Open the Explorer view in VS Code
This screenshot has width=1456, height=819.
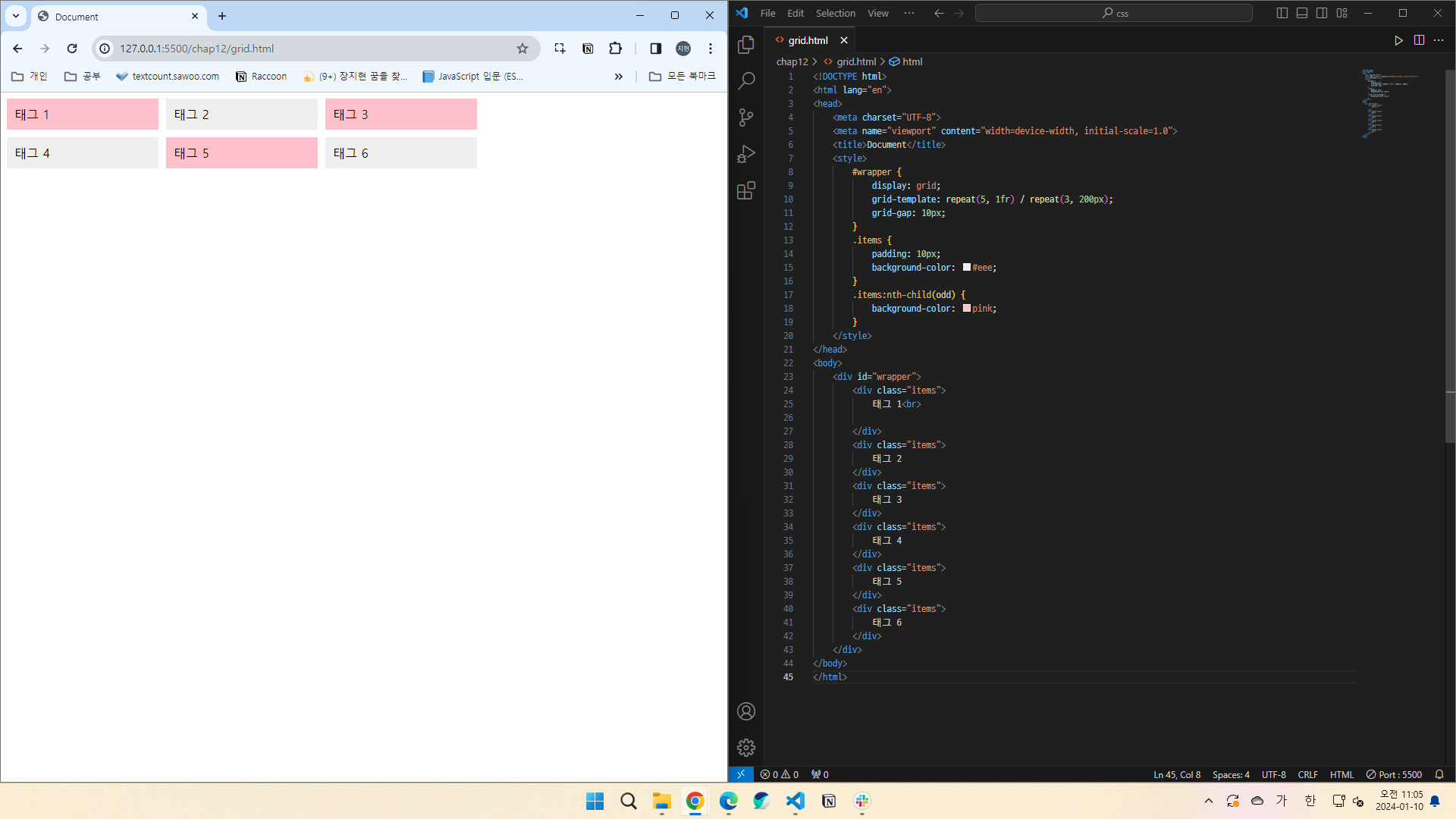click(x=746, y=45)
